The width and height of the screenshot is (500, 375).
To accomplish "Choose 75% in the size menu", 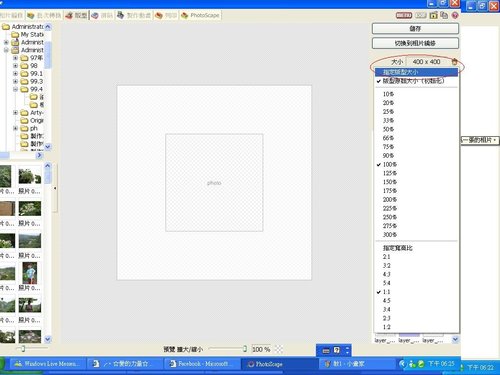I will pos(416,147).
